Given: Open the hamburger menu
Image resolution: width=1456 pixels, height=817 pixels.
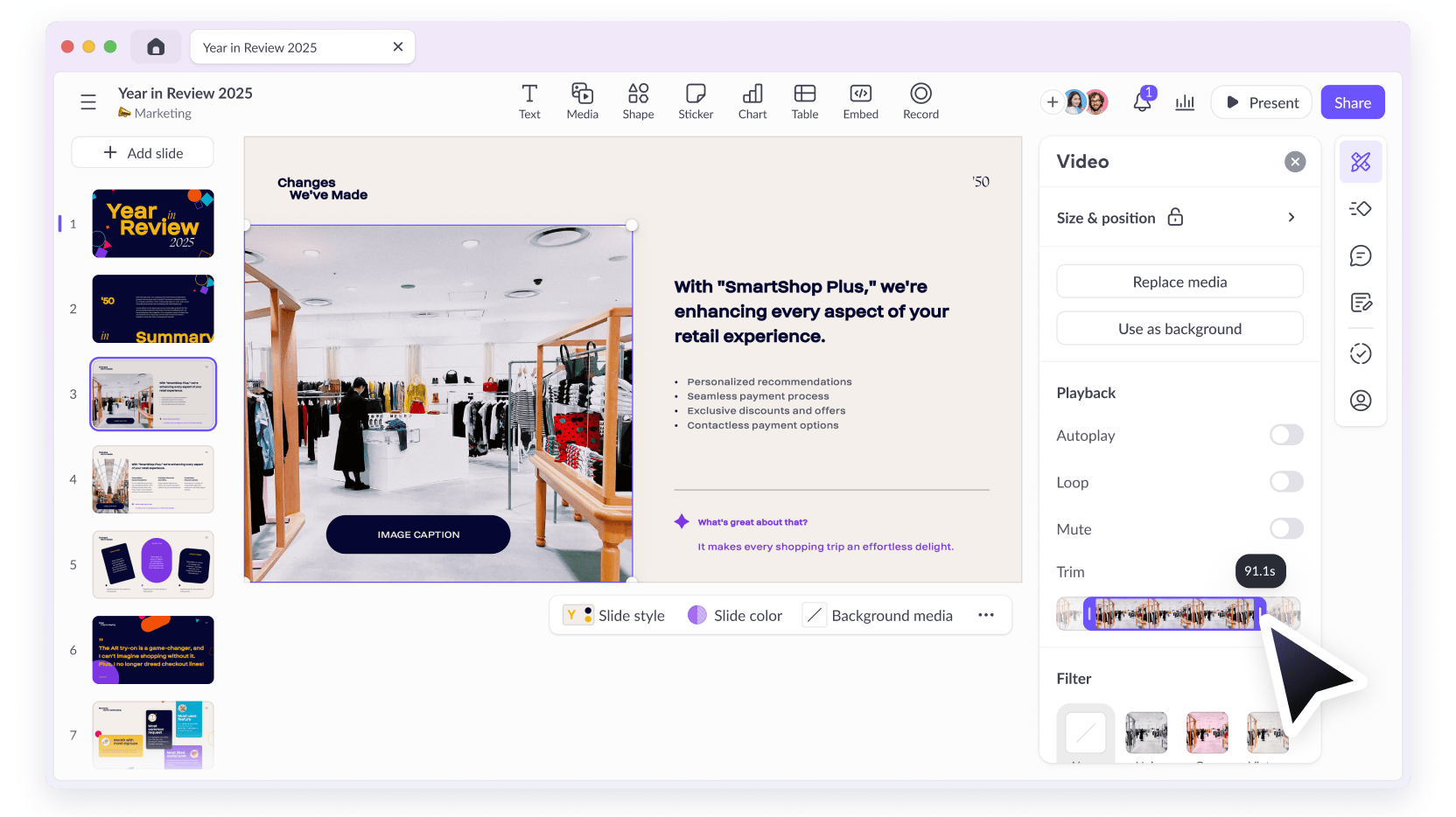Looking at the screenshot, I should click(88, 102).
